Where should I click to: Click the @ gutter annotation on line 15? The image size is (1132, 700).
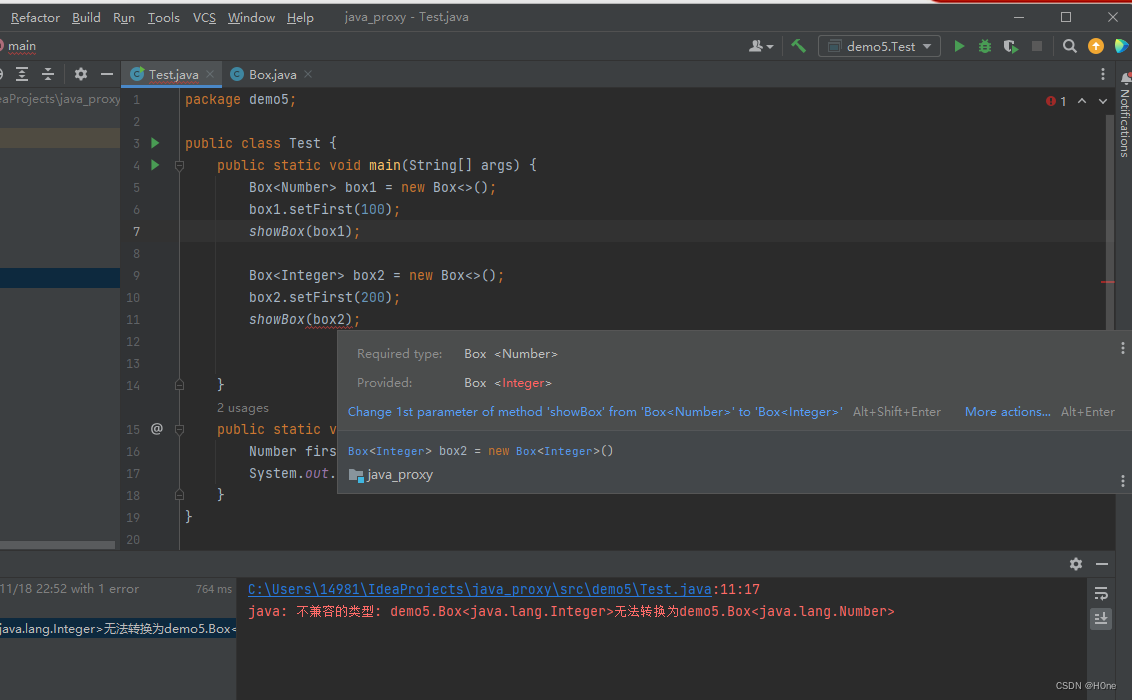point(157,429)
